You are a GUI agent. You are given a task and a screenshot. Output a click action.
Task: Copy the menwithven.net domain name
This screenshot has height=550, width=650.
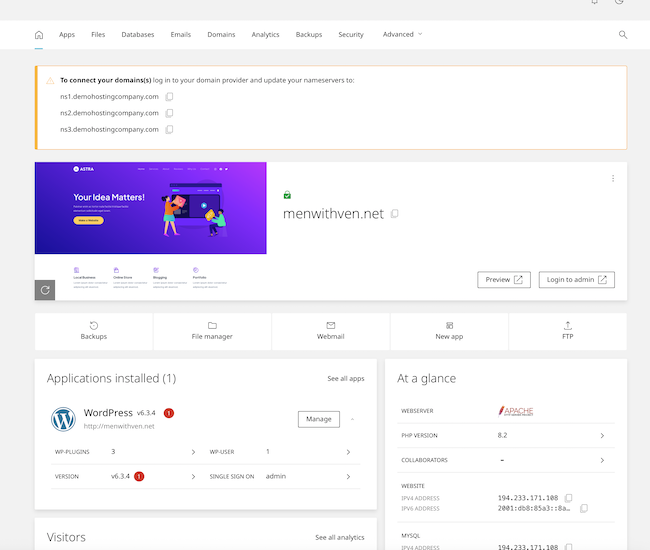click(x=395, y=214)
